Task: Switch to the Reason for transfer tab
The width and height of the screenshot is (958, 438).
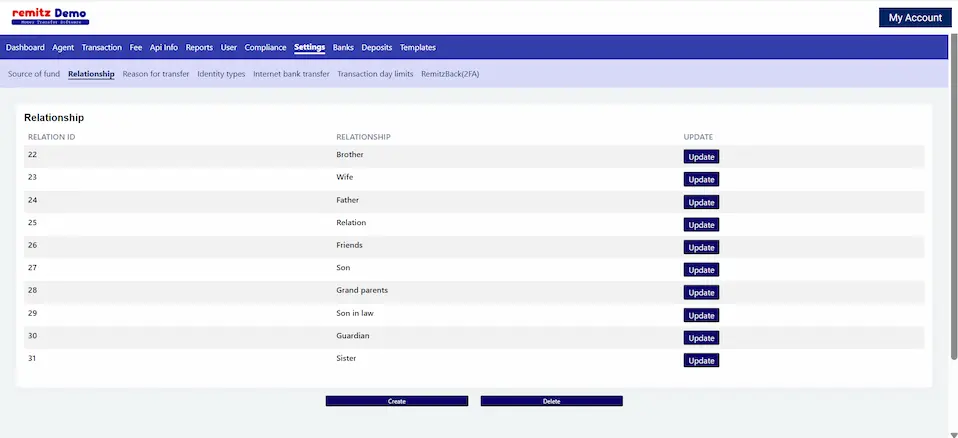Action: (156, 74)
